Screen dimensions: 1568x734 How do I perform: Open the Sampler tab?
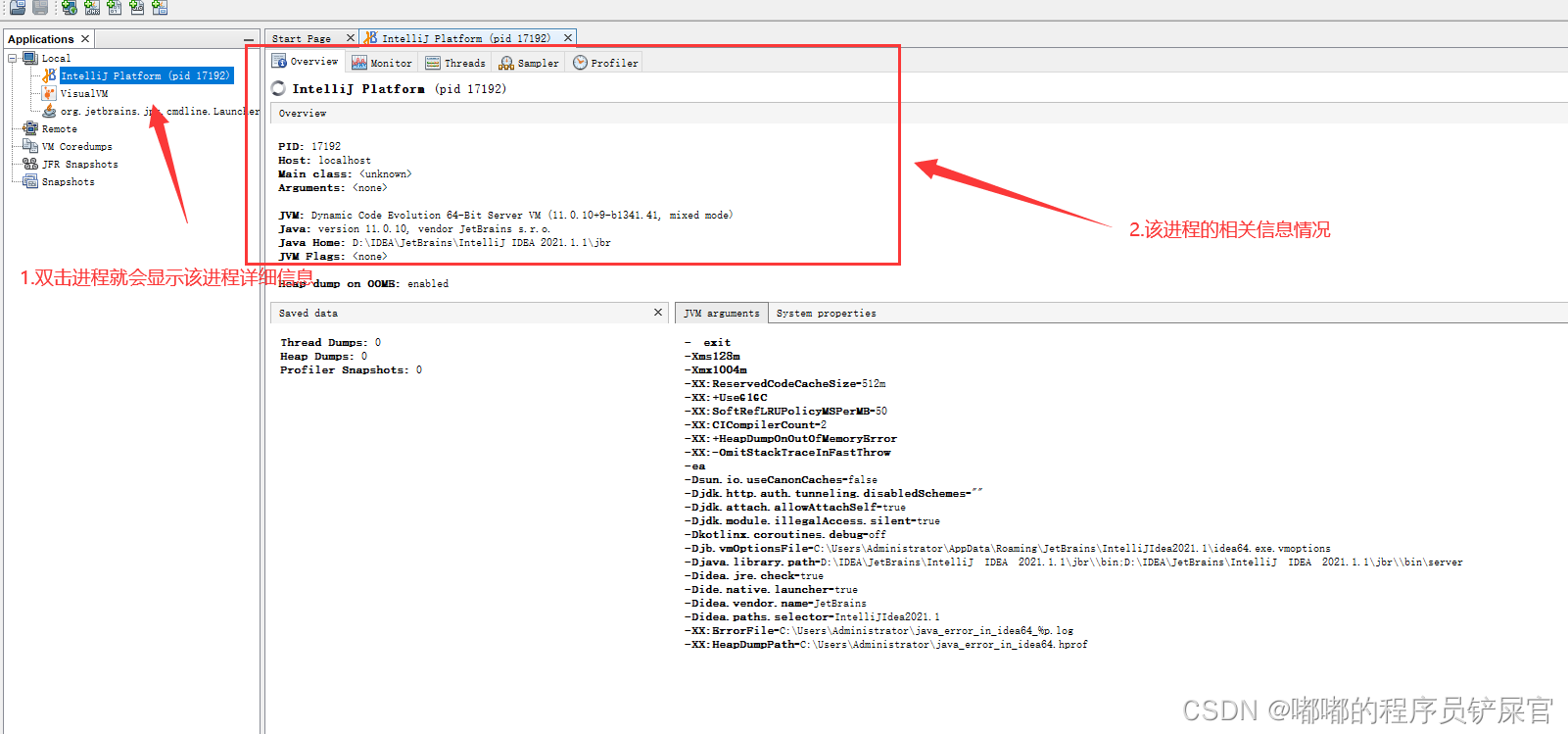point(529,63)
